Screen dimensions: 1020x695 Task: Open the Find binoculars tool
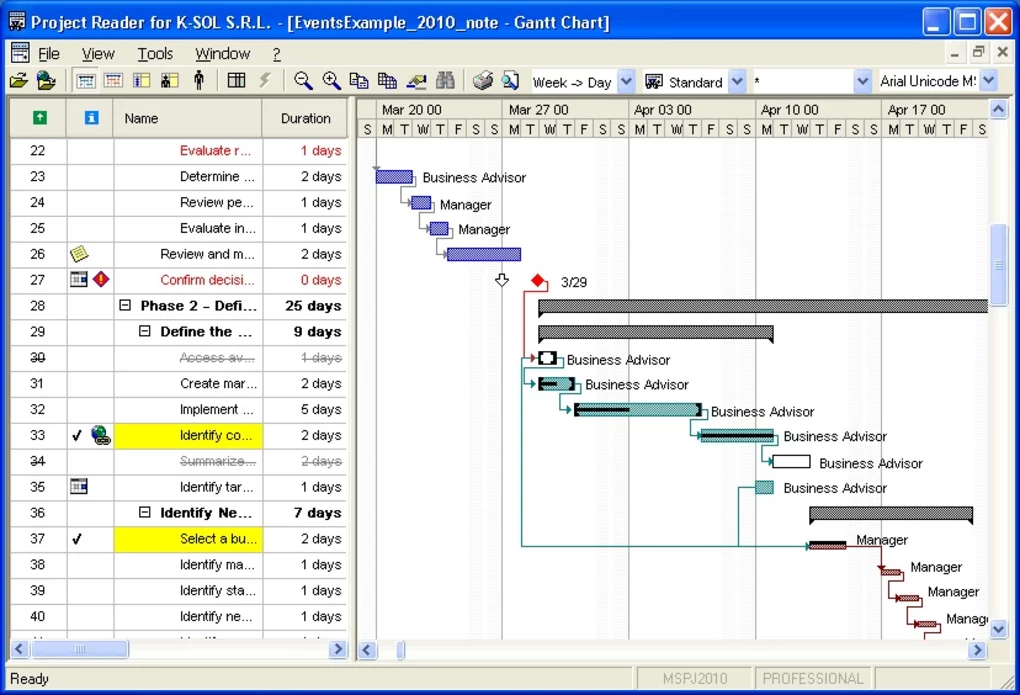445,81
